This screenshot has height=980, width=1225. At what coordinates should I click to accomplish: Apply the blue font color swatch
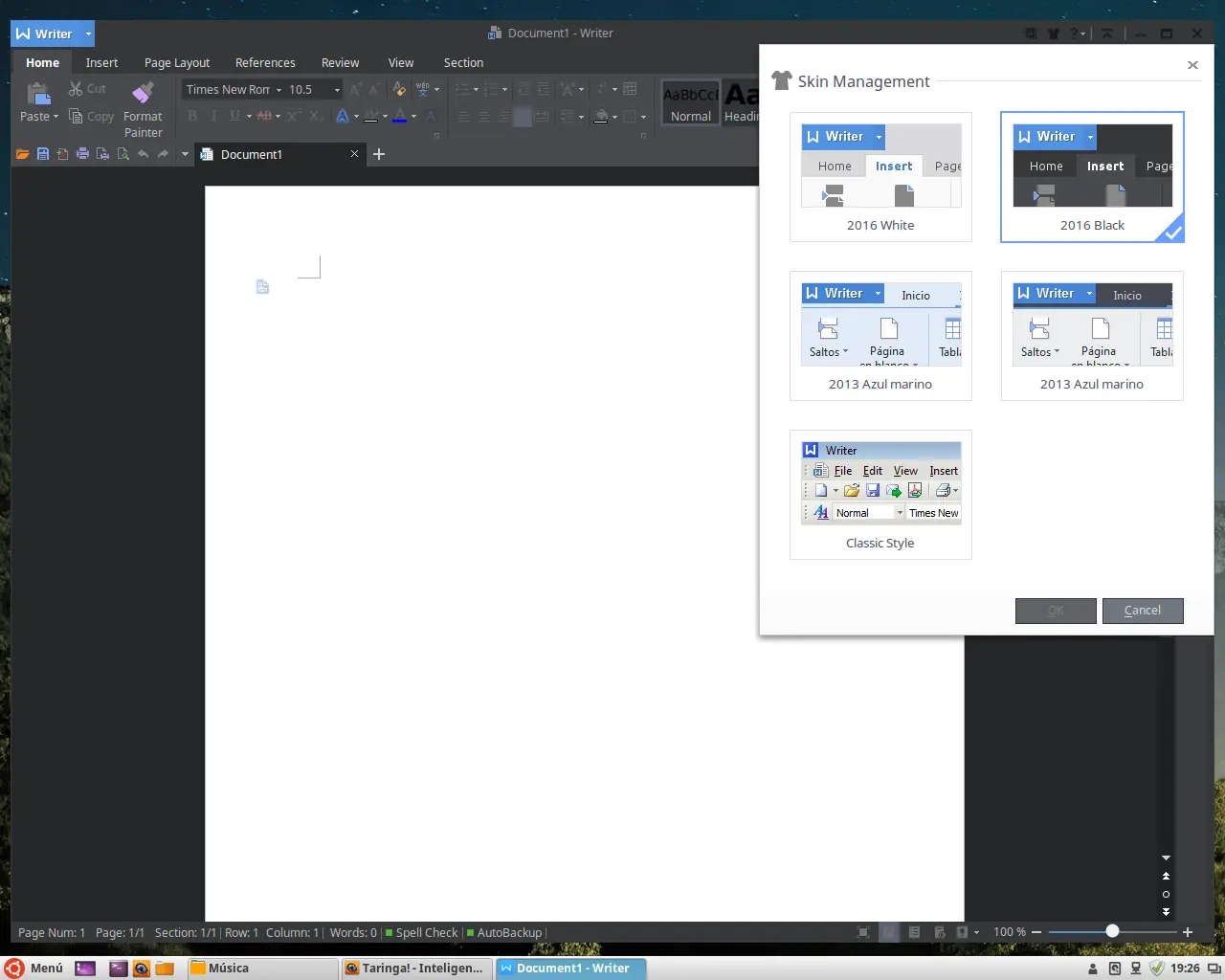tap(400, 116)
